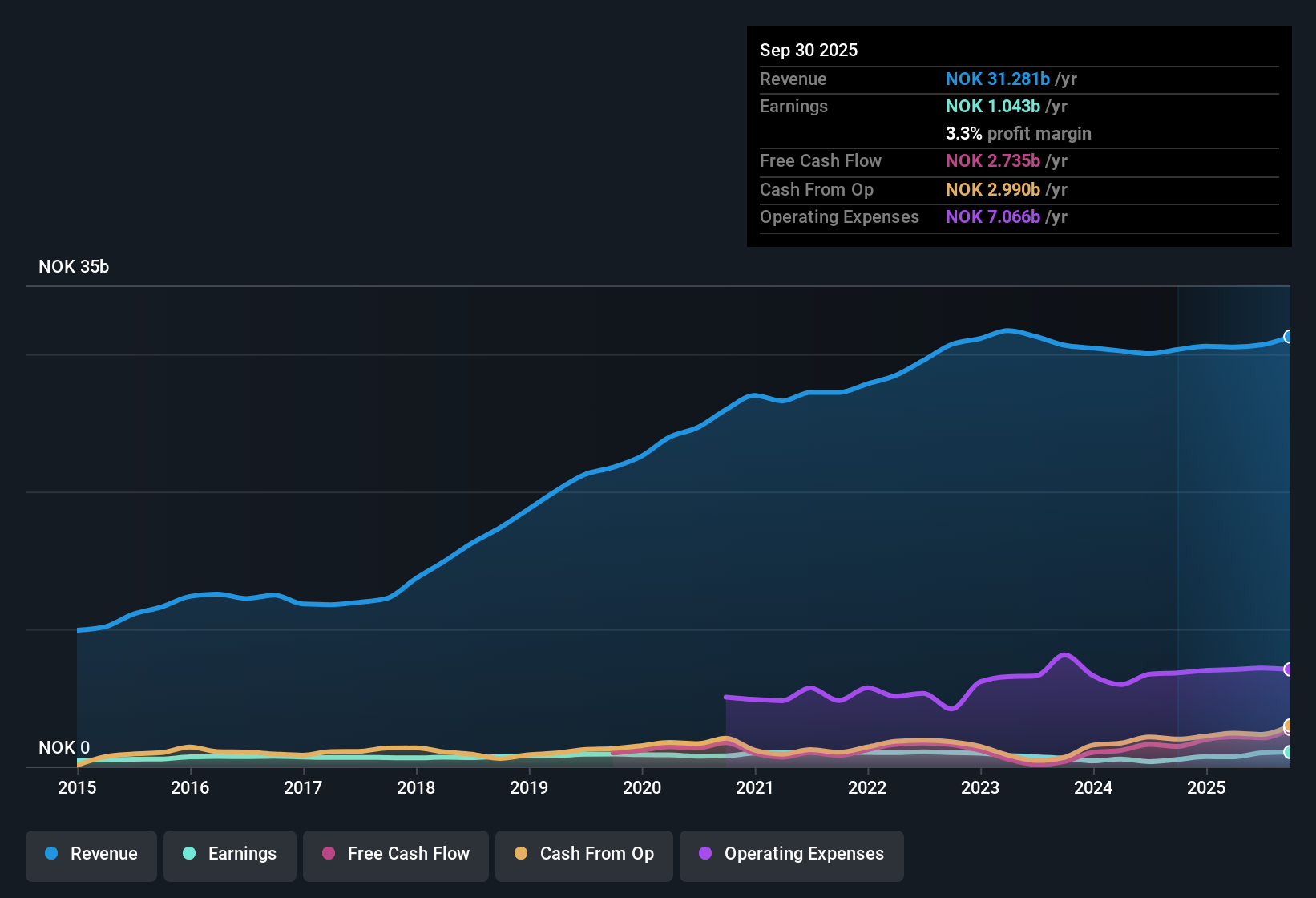Click the Cash From Op endpoint marker
The width and height of the screenshot is (1316, 898).
click(1289, 726)
